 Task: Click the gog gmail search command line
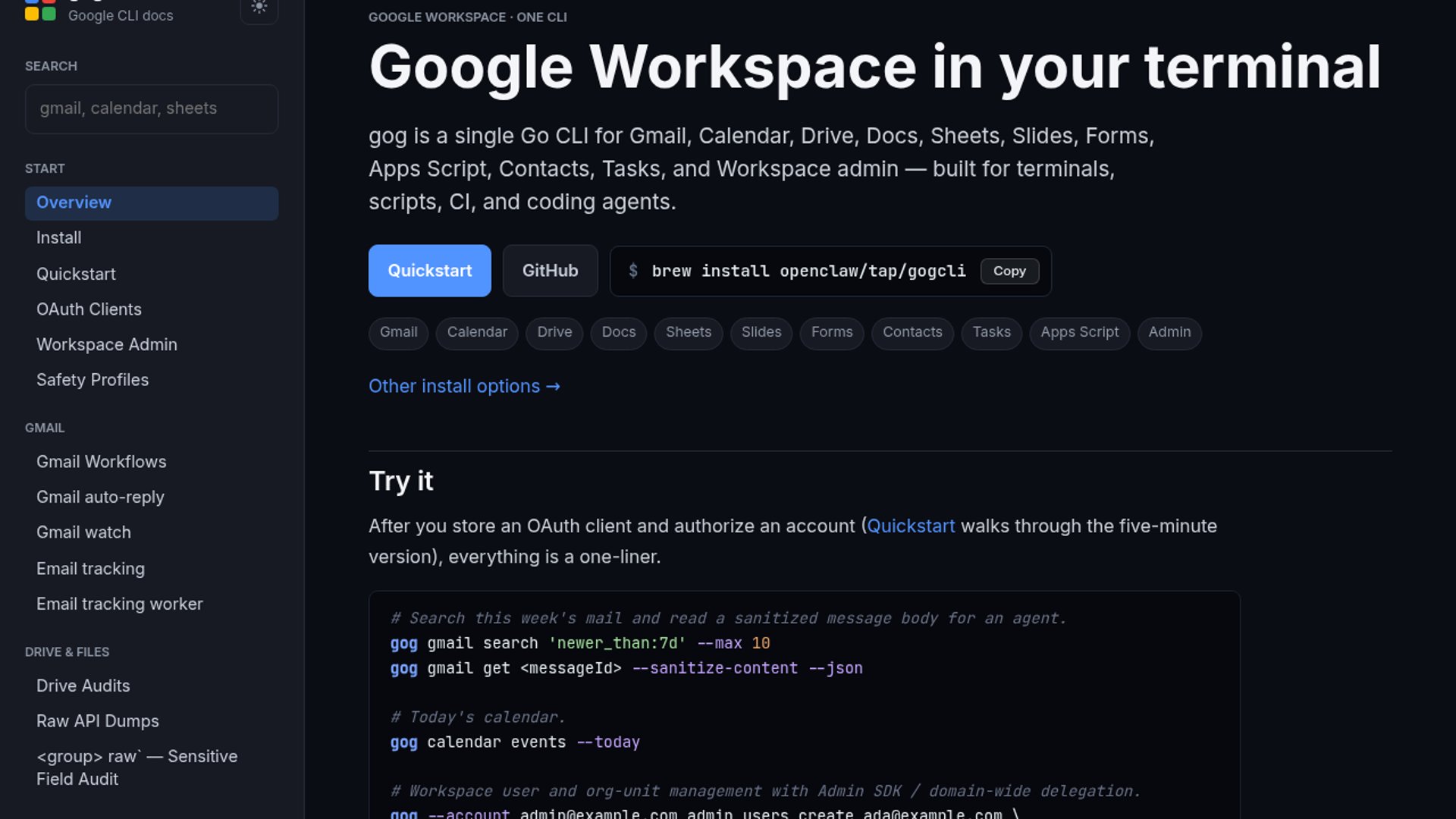tap(580, 643)
